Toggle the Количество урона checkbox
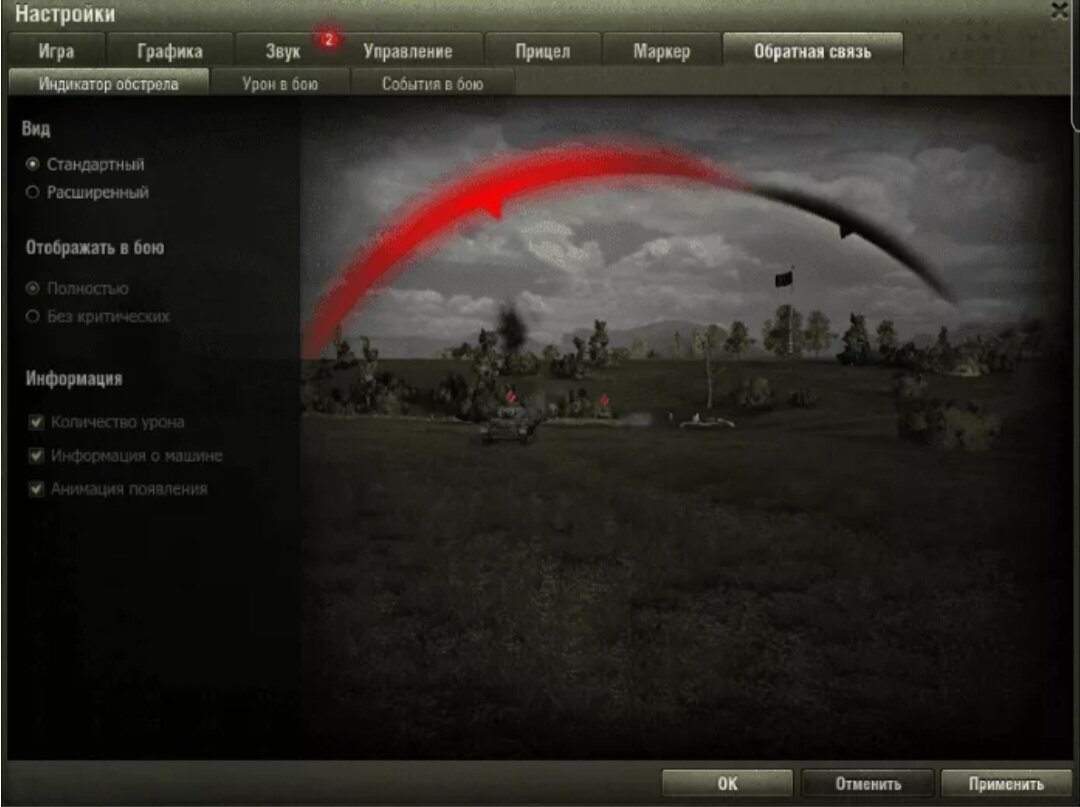This screenshot has height=807, width=1080. [37, 421]
